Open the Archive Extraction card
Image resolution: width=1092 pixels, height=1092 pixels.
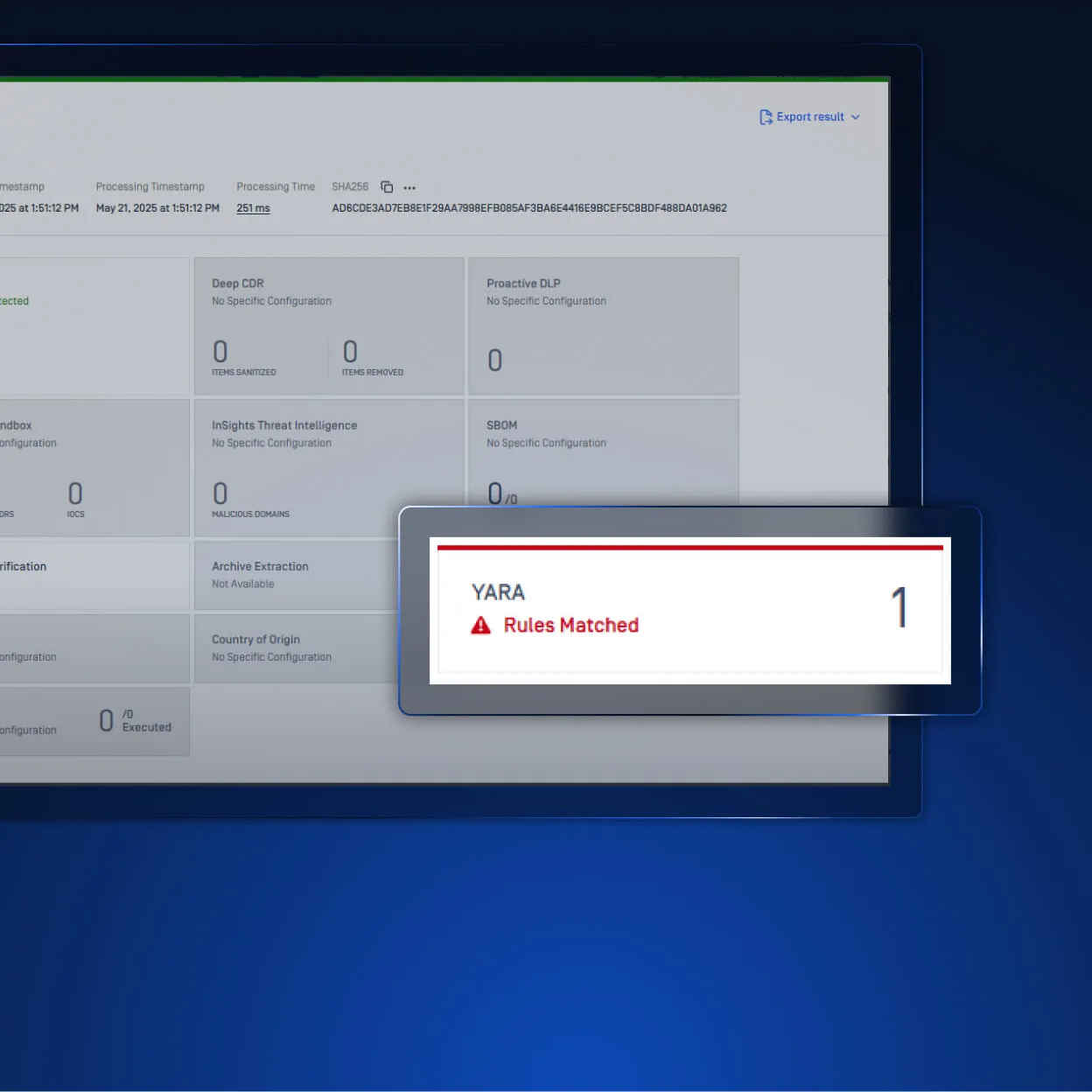tap(293, 575)
